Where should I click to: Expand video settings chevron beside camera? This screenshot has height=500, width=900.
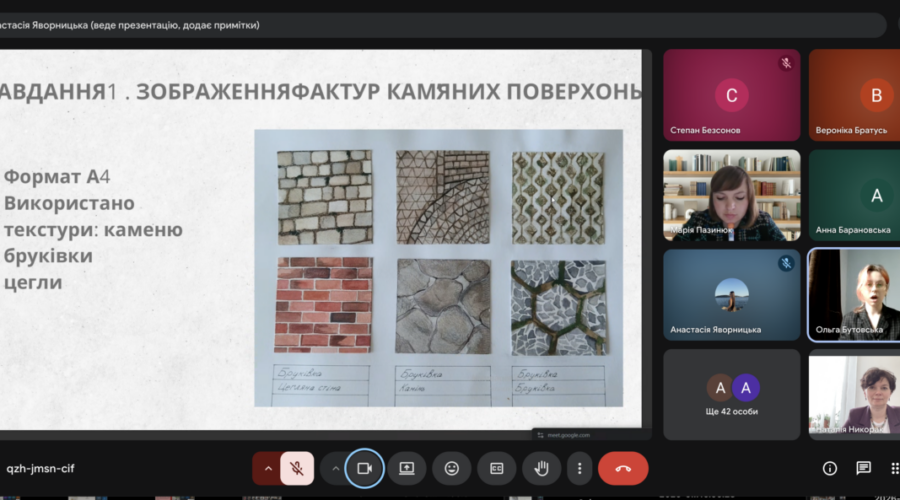[x=335, y=468]
